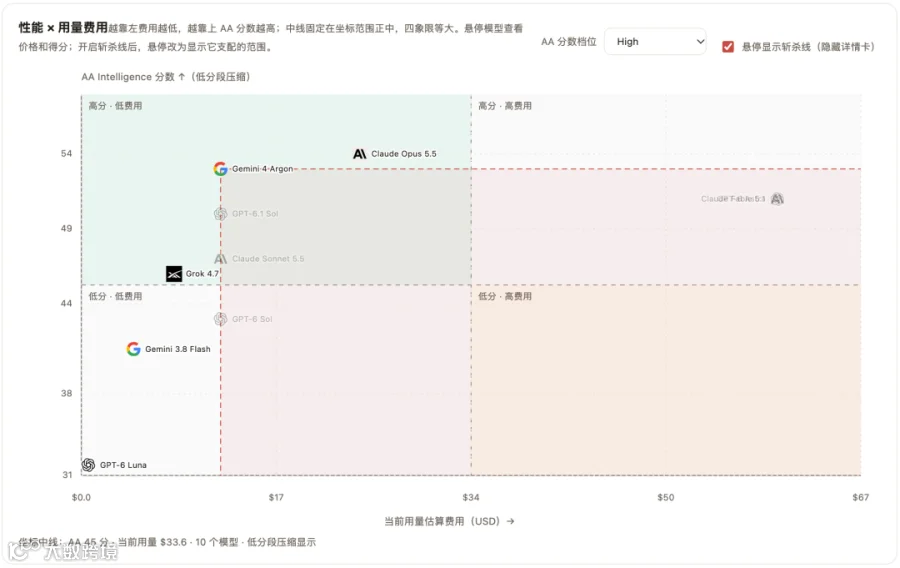Click the 低分 · 低费用 quadrant label
This screenshot has height=568, width=900.
pyautogui.click(x=115, y=296)
